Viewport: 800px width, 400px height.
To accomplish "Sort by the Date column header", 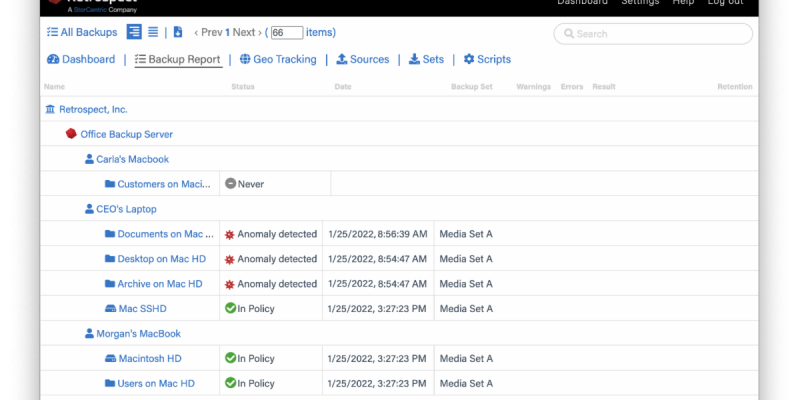I will tap(343, 87).
